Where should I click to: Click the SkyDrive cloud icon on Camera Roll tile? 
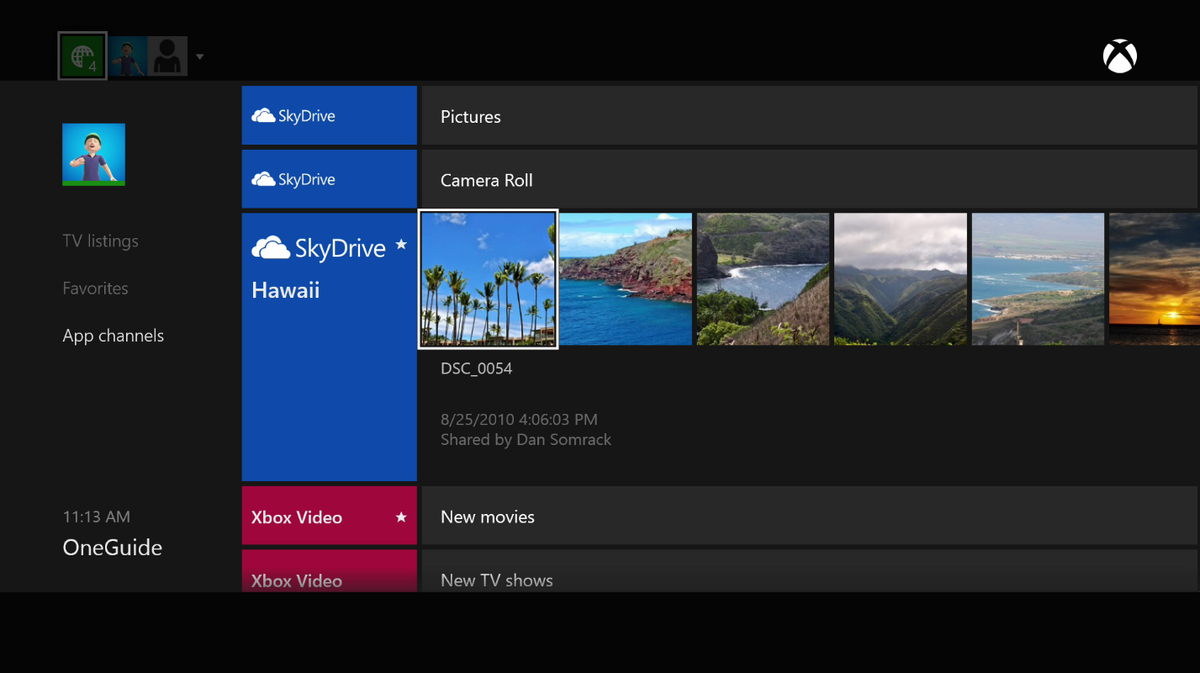tap(261, 178)
